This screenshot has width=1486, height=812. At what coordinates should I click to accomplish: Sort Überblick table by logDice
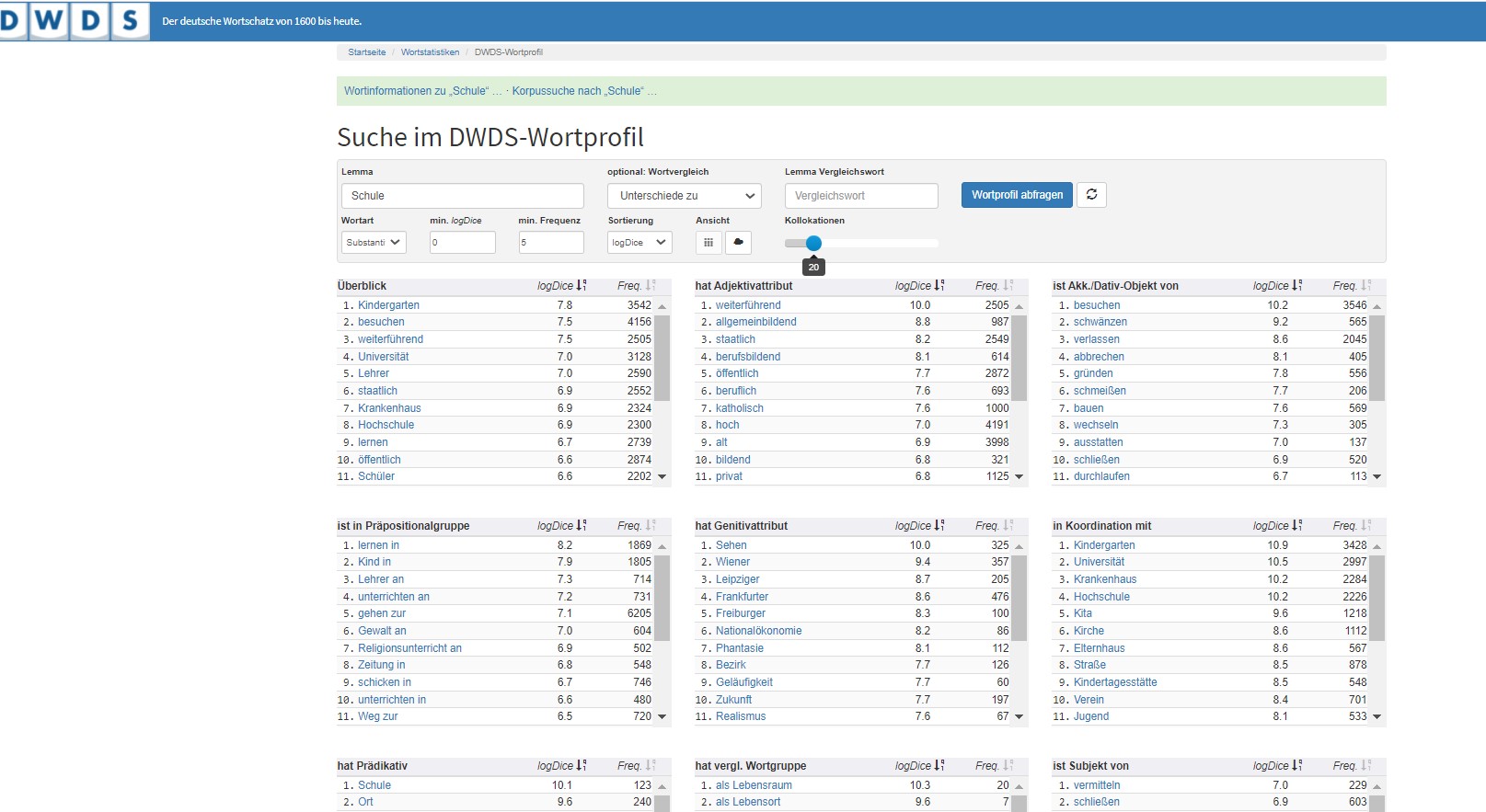pyautogui.click(x=561, y=286)
